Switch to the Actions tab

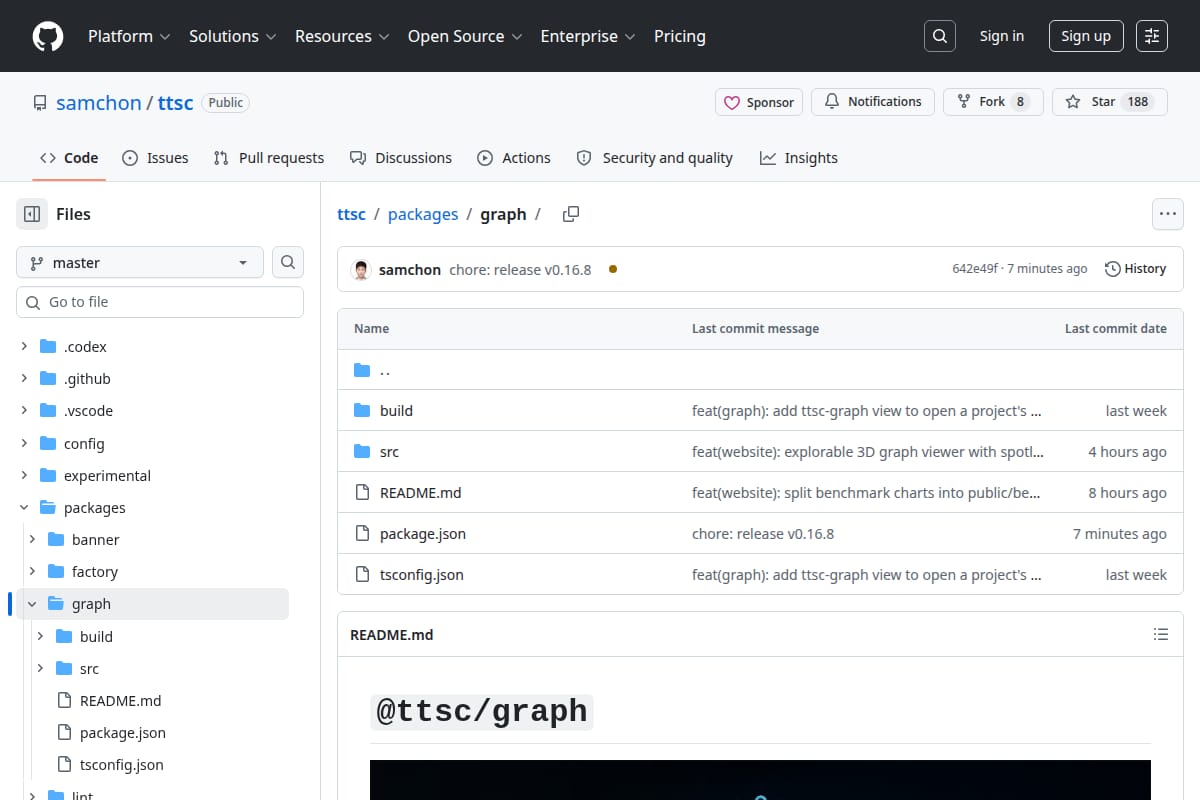coord(514,158)
